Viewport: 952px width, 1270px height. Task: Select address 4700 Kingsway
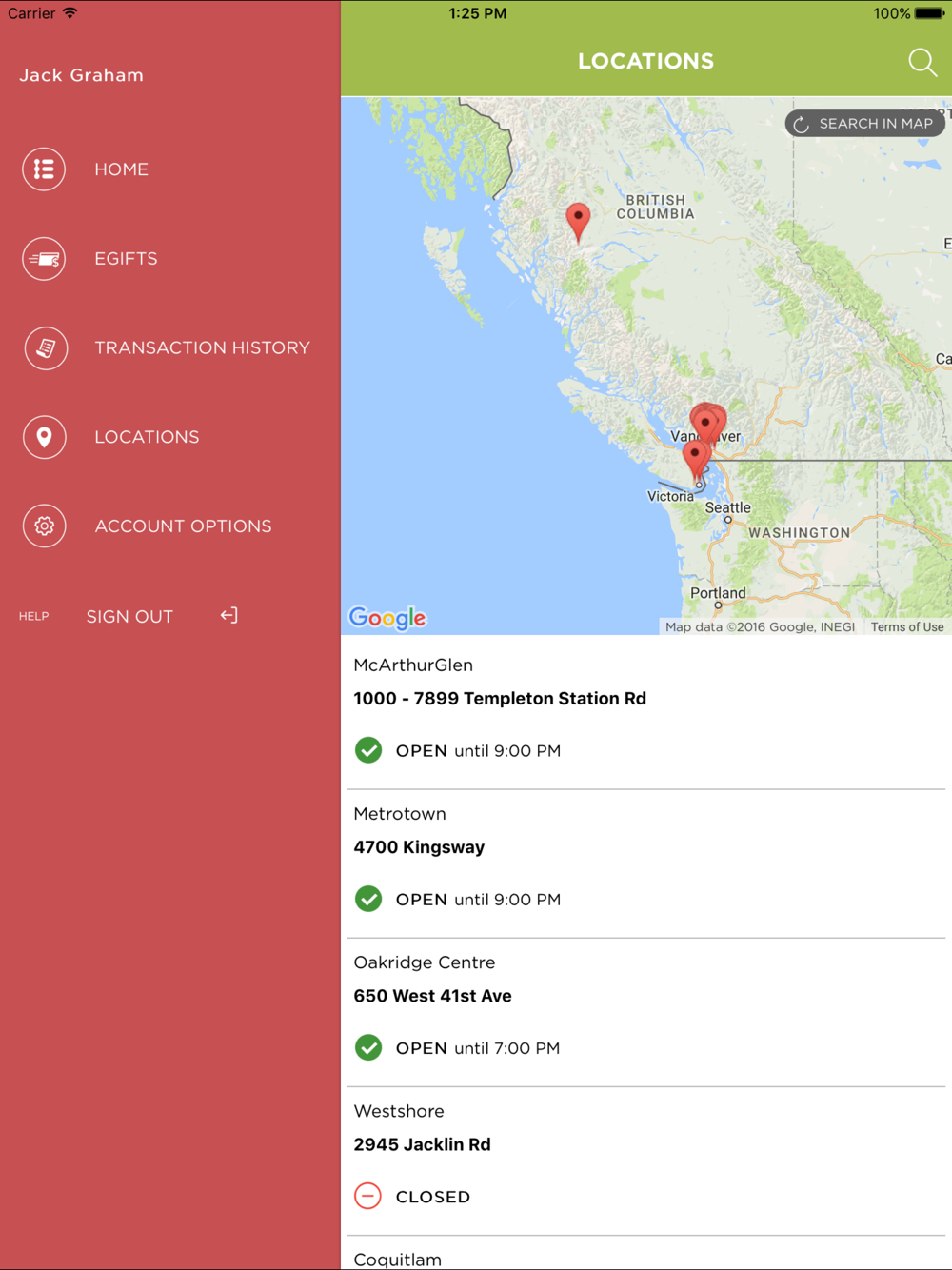pyautogui.click(x=419, y=847)
